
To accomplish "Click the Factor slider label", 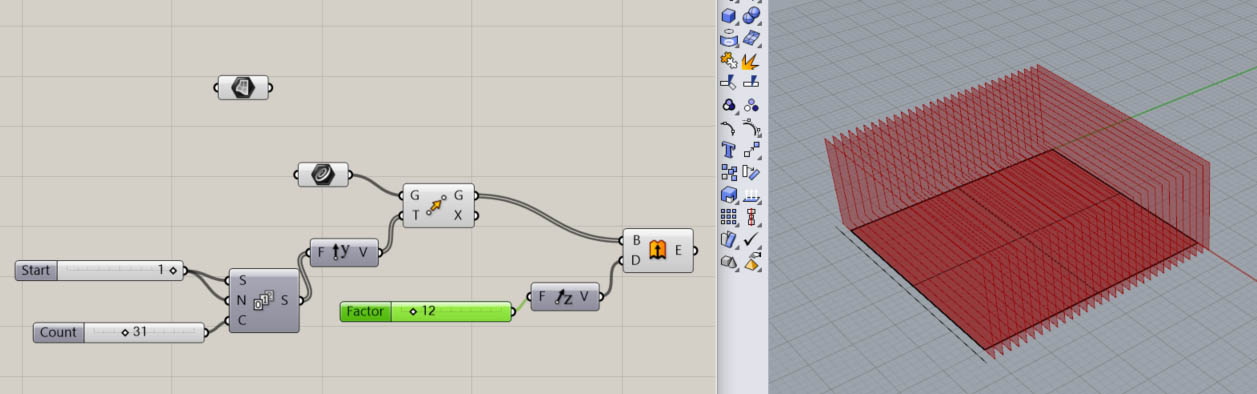I will 365,311.
